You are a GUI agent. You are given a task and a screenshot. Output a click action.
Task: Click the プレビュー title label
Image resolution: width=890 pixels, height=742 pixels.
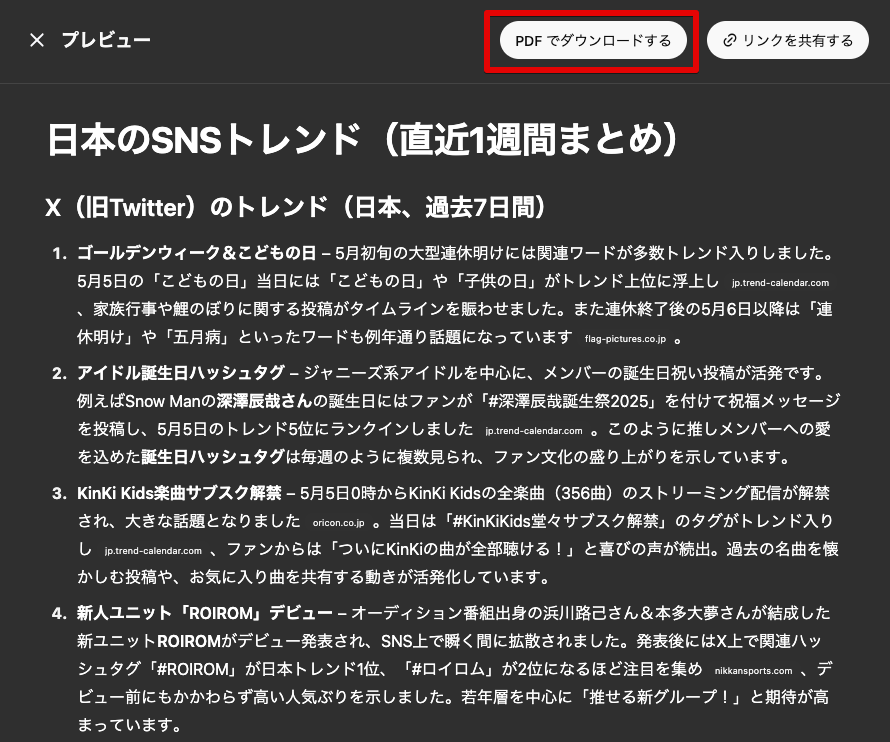(x=106, y=40)
